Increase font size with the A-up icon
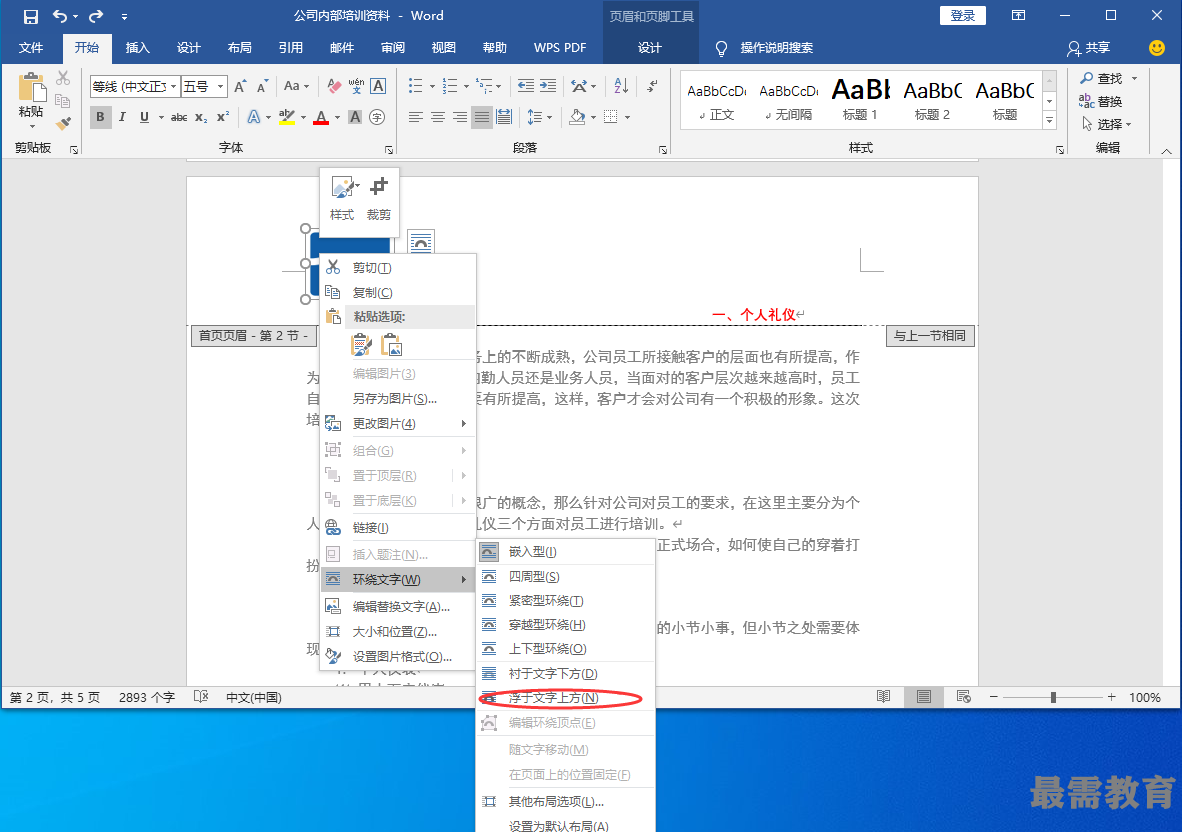 coord(240,87)
